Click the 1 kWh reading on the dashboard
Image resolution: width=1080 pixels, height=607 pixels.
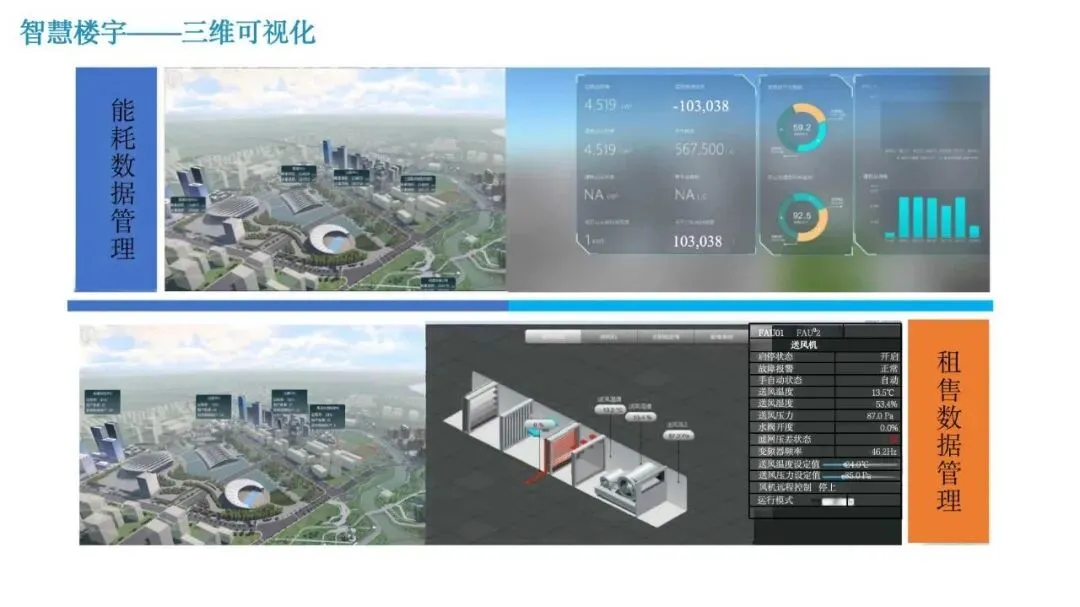[x=594, y=240]
